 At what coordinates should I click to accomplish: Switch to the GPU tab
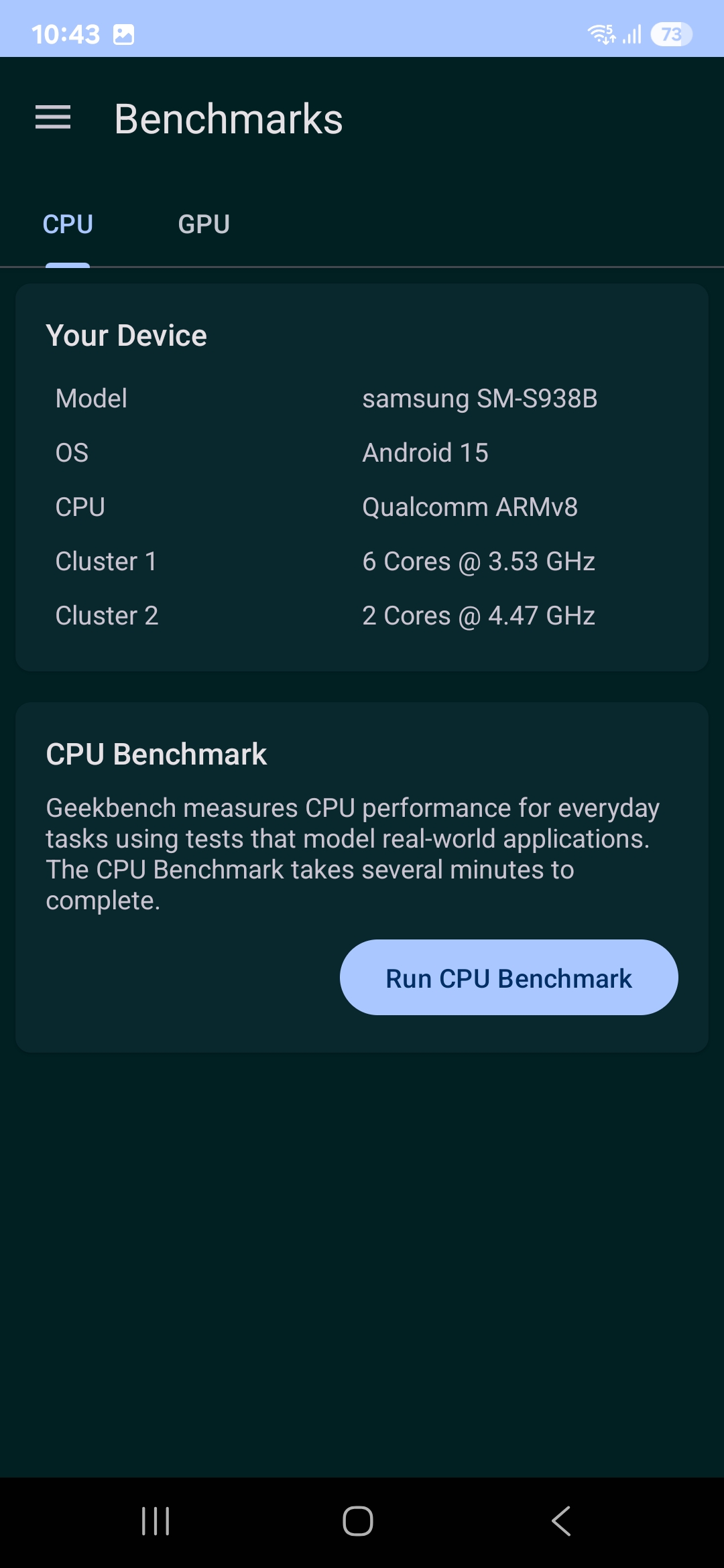(204, 224)
